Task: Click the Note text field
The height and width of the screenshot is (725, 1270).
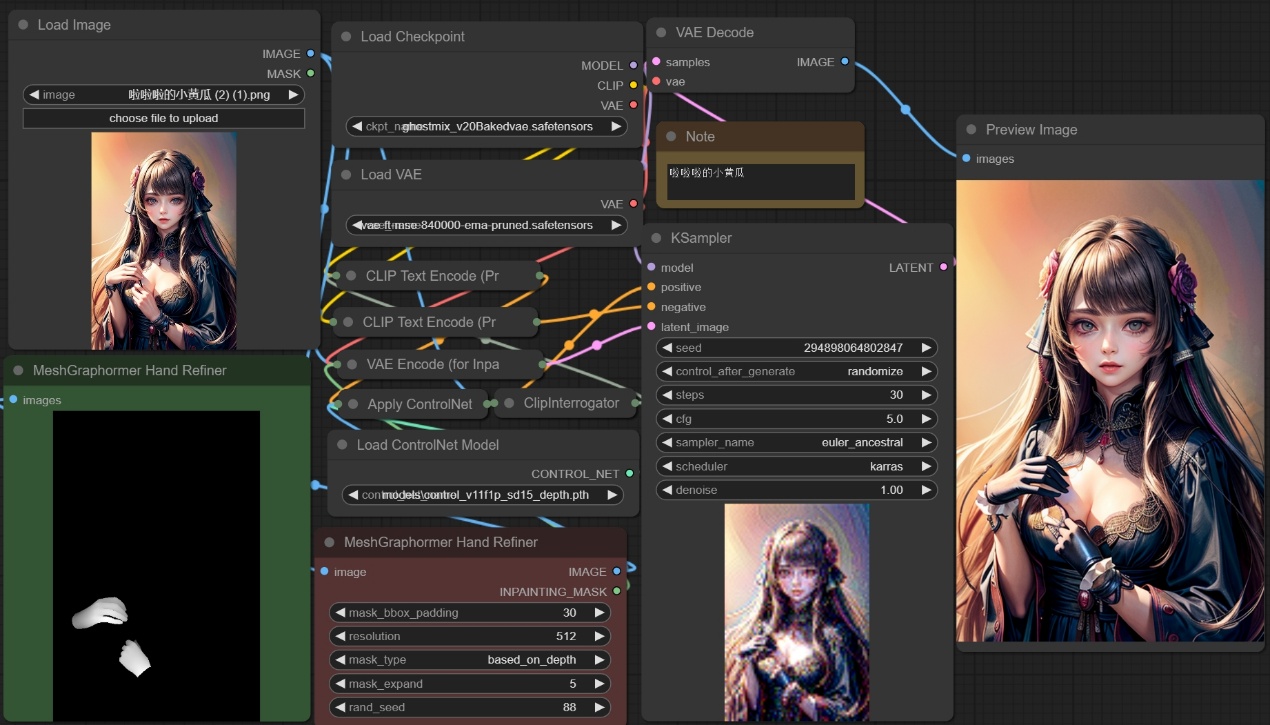Action: point(761,181)
